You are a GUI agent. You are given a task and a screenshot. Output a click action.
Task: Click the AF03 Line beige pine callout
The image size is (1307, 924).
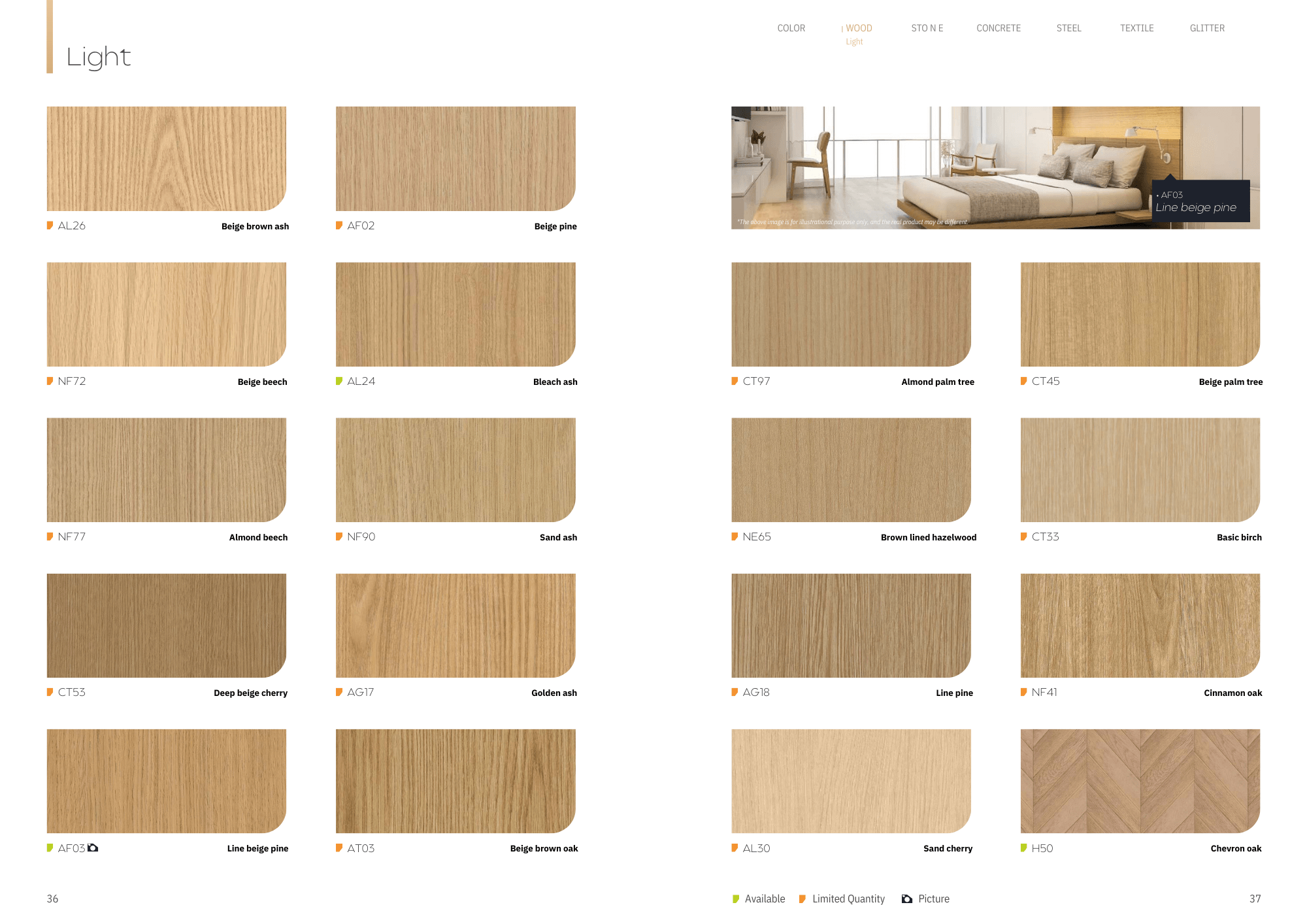pos(1200,202)
